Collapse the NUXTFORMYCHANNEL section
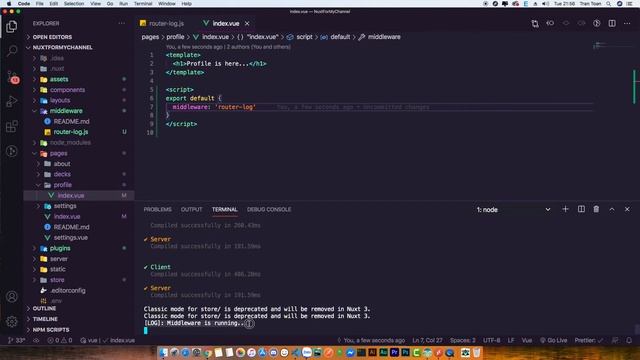 [62, 47]
